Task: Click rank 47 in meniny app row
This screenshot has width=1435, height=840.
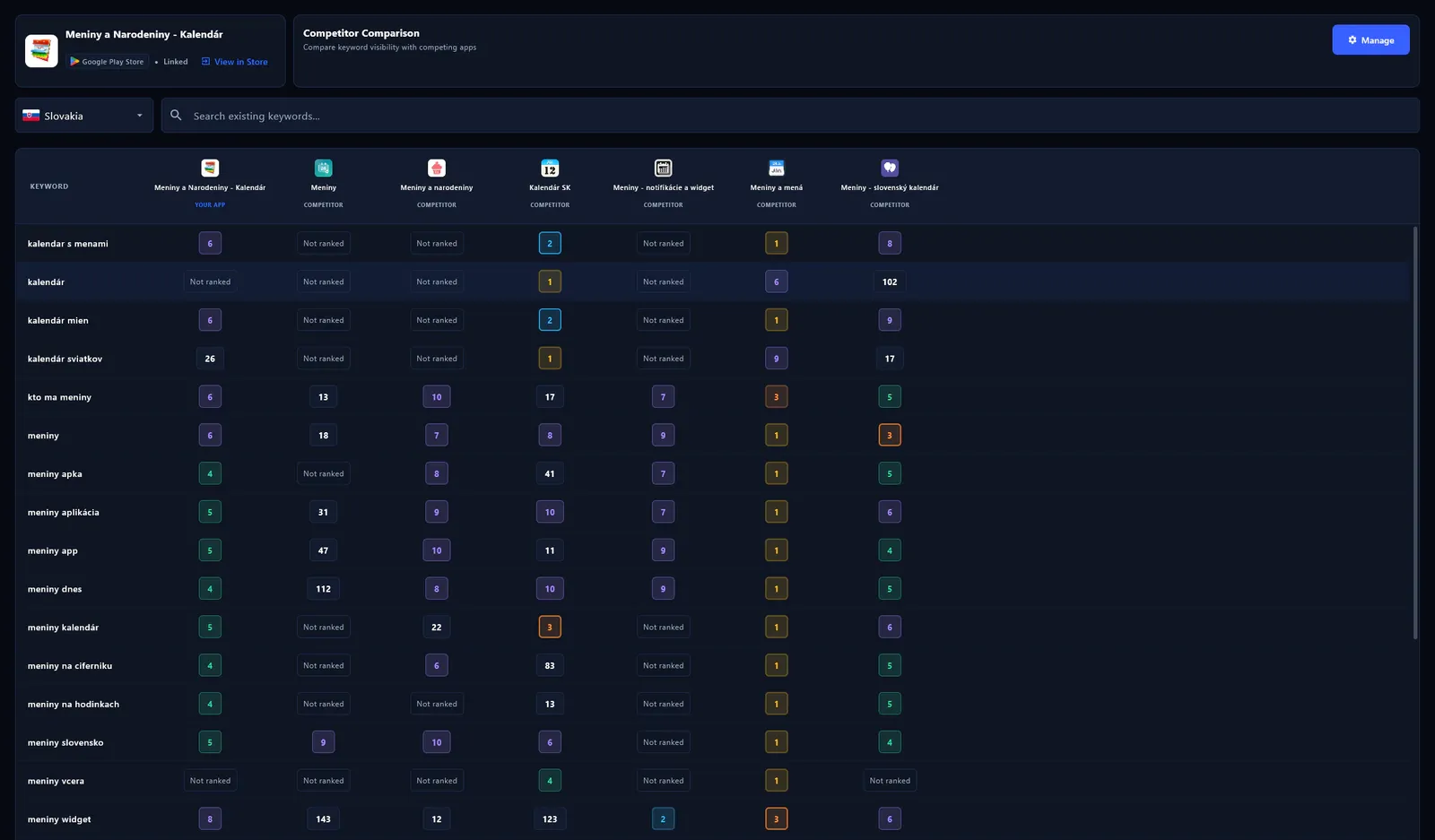Action: [x=324, y=550]
